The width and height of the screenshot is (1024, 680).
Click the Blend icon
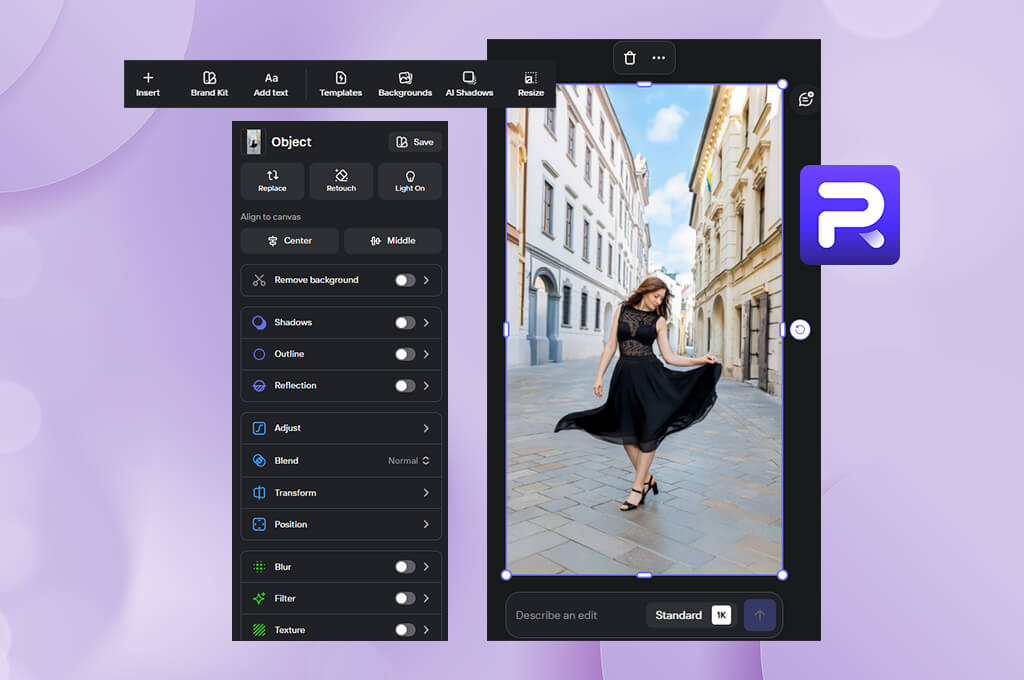tap(259, 461)
